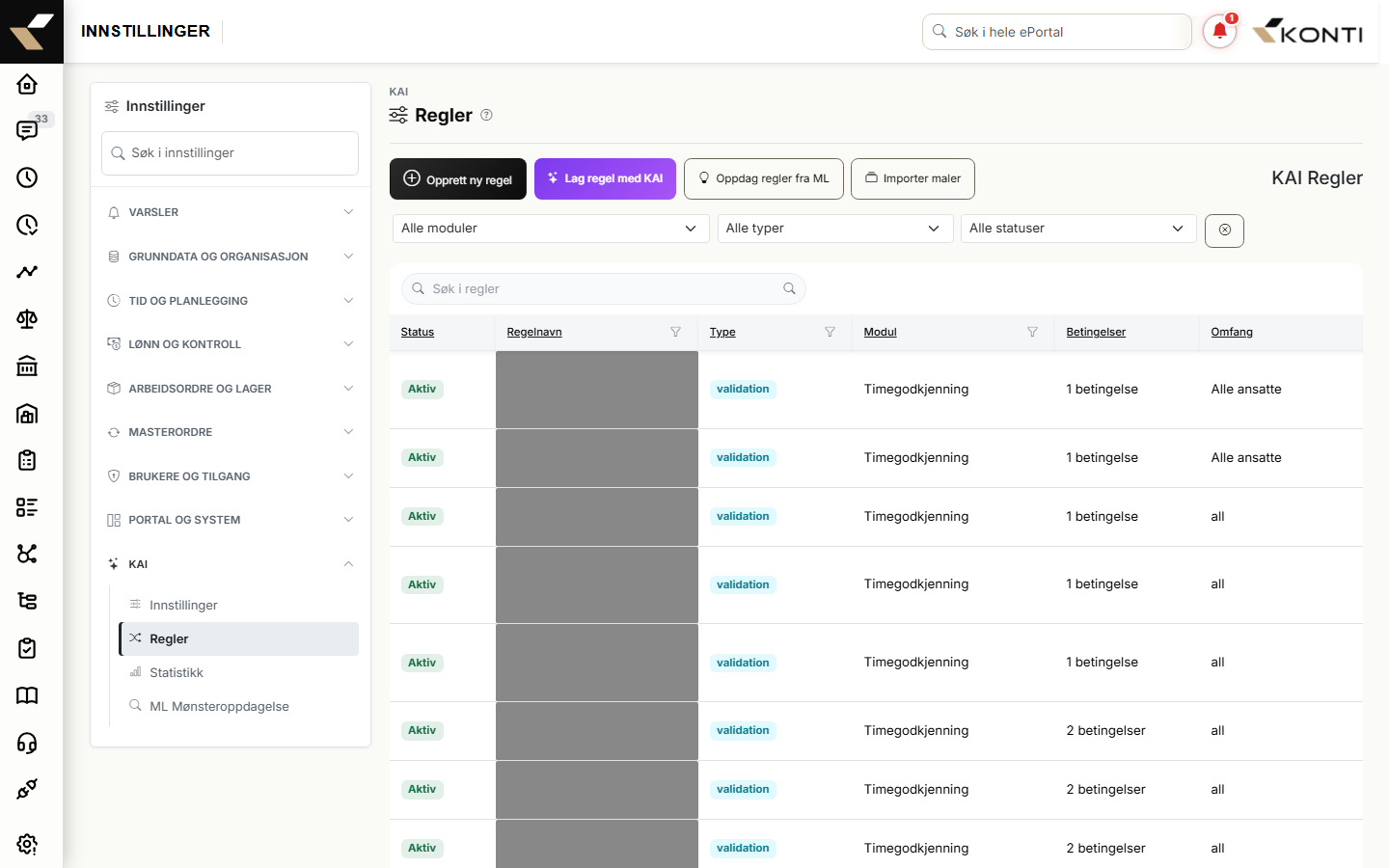Click the Innstillinger panel heading

pos(166,106)
